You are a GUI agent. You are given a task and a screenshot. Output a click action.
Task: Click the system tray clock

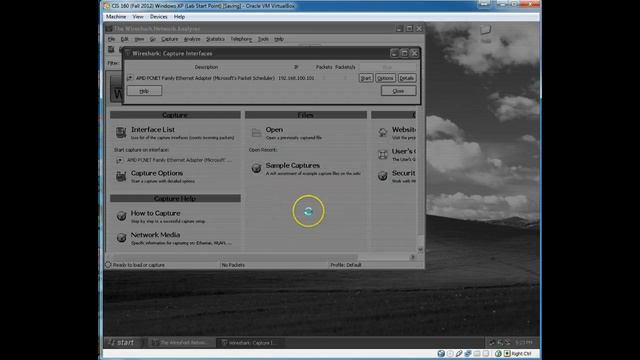pos(524,342)
